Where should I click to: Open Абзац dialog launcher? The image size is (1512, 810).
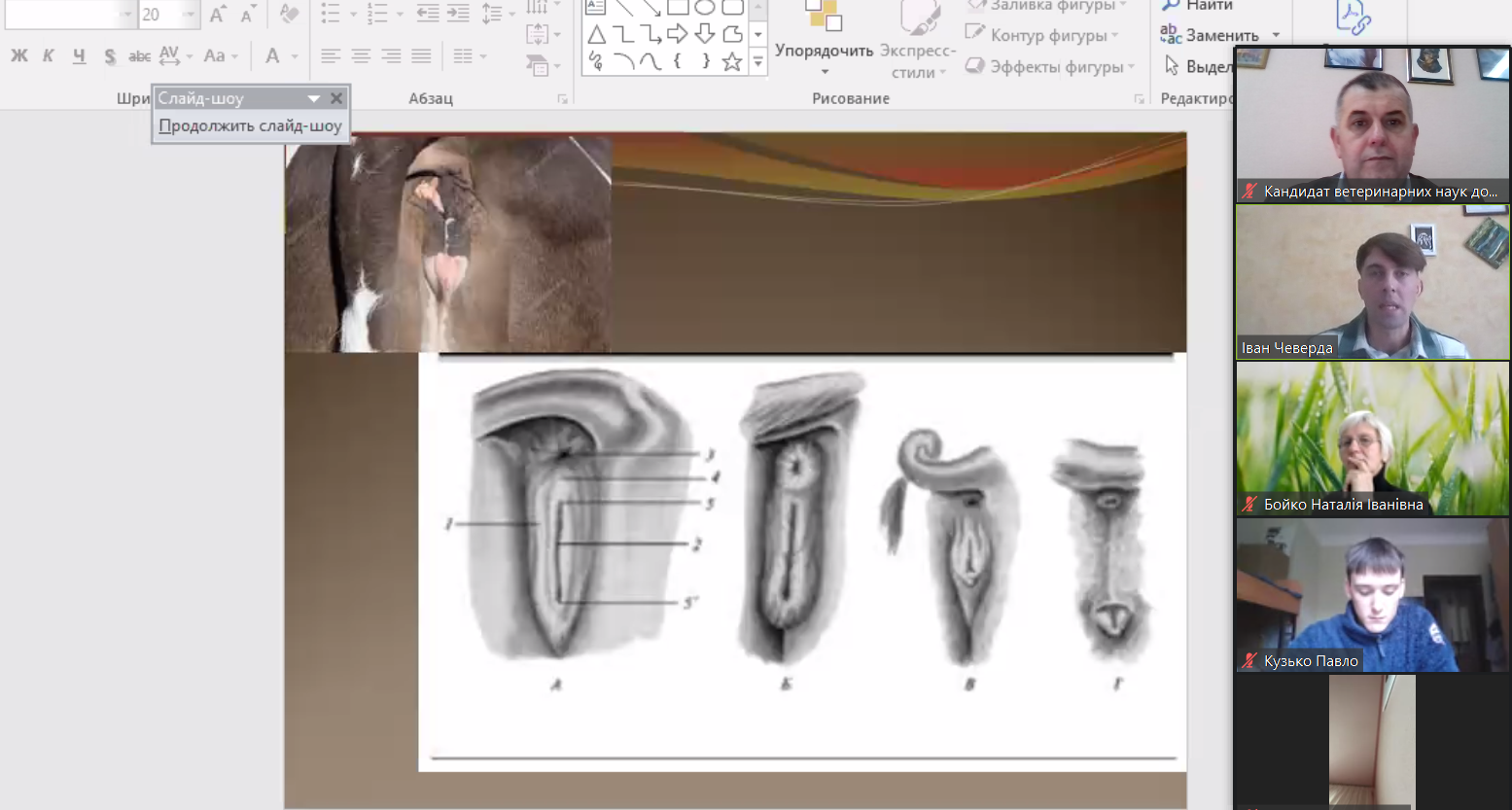point(562,99)
